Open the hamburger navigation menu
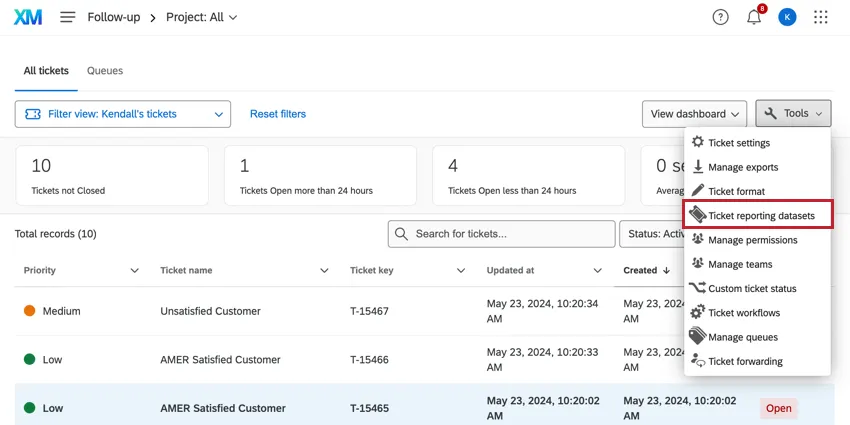The image size is (850, 425). (x=68, y=17)
